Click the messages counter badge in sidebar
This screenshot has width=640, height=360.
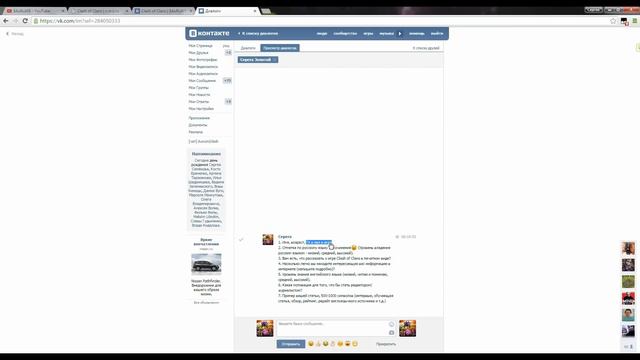pyautogui.click(x=227, y=80)
